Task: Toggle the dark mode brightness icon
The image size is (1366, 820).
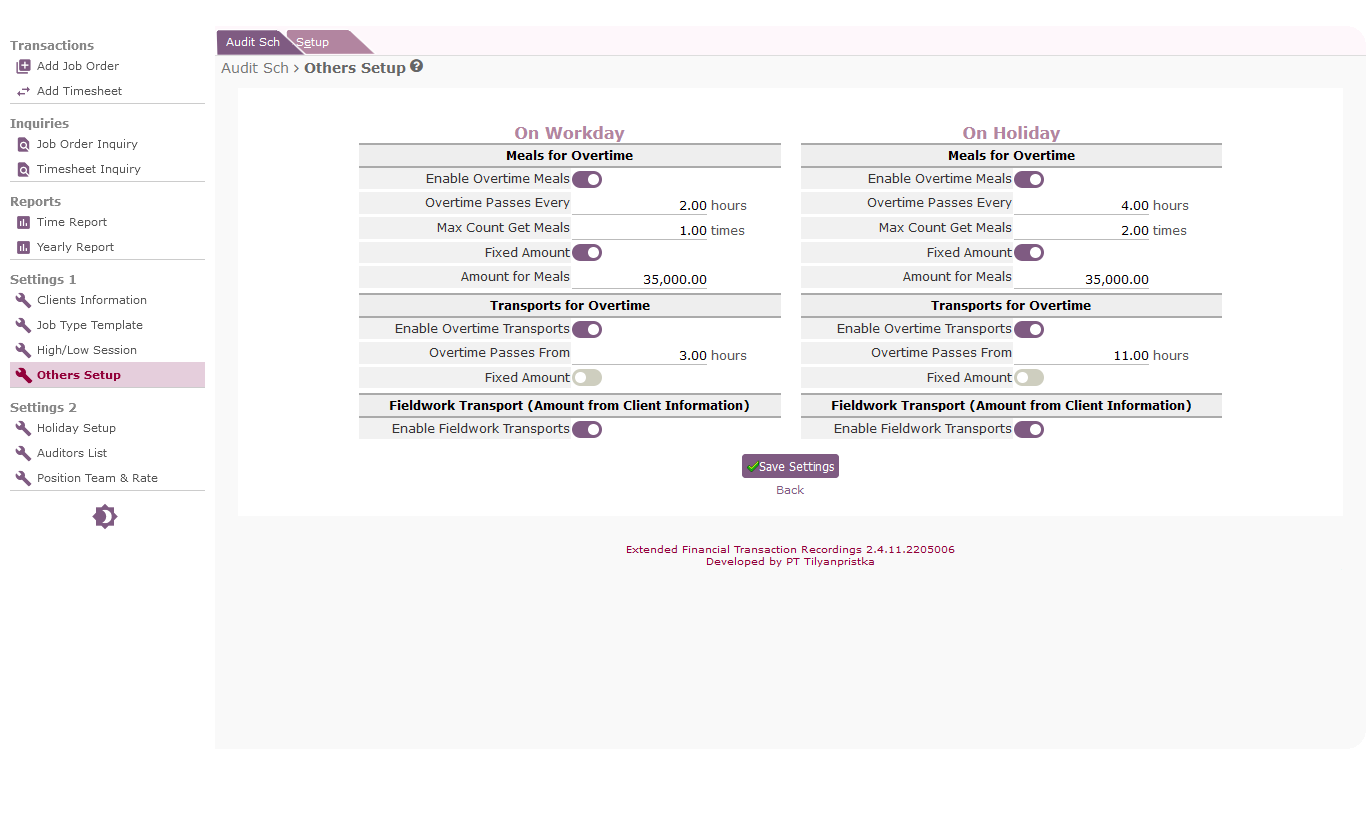Action: (x=105, y=517)
